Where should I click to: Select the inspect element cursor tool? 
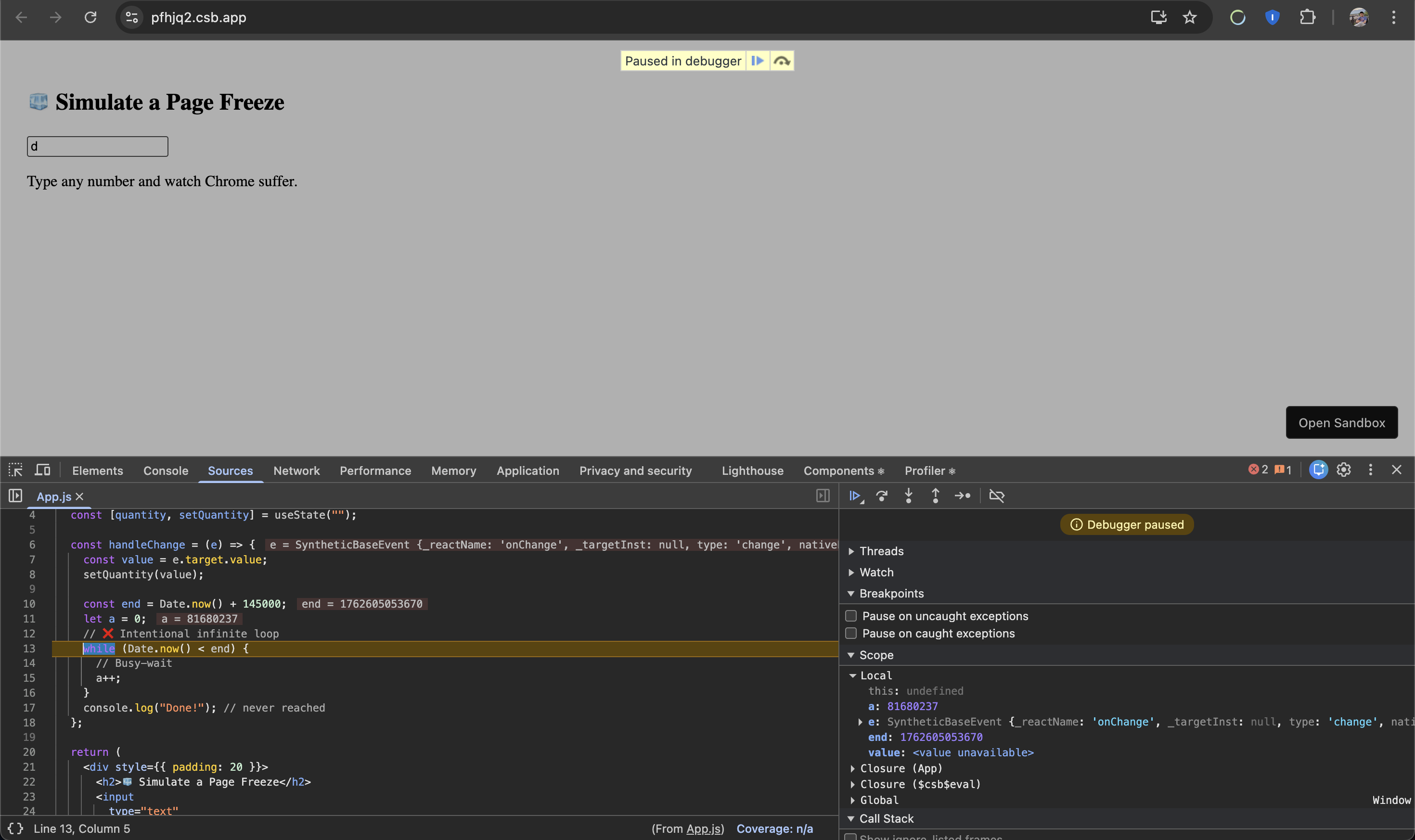tap(15, 470)
